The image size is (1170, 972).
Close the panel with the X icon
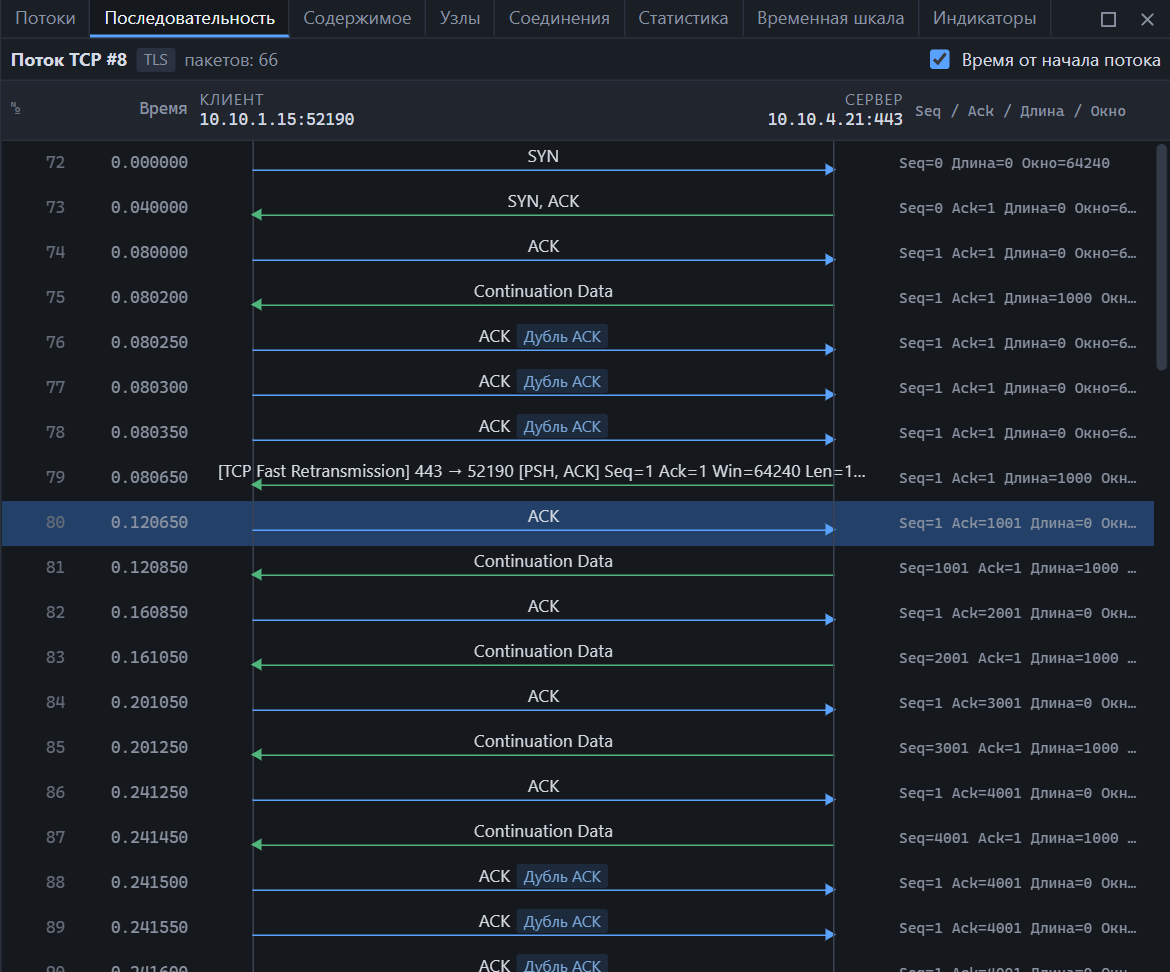coord(1148,19)
